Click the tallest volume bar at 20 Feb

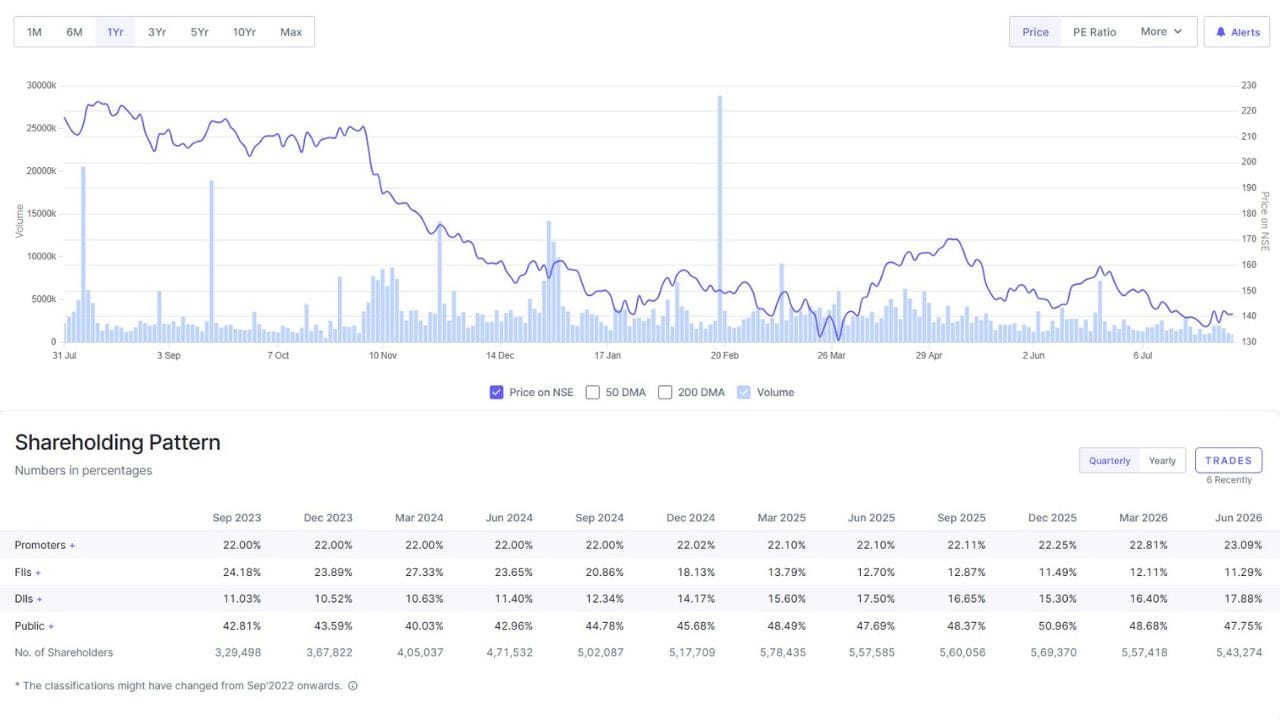pos(720,219)
